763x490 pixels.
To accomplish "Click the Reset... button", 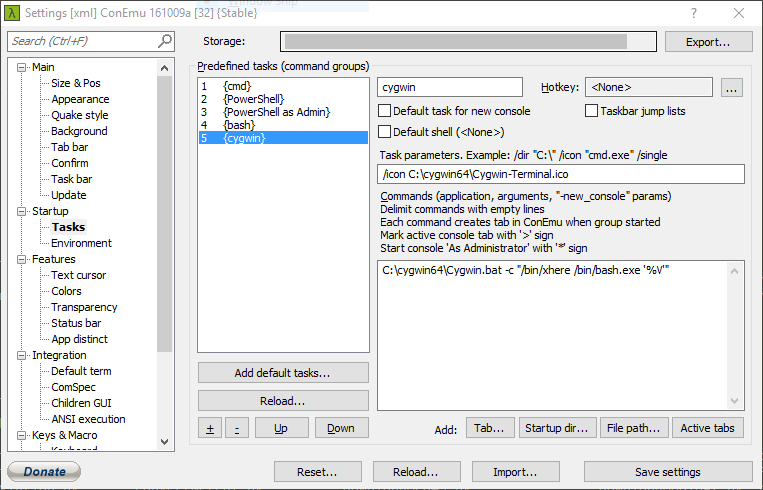I will [318, 472].
